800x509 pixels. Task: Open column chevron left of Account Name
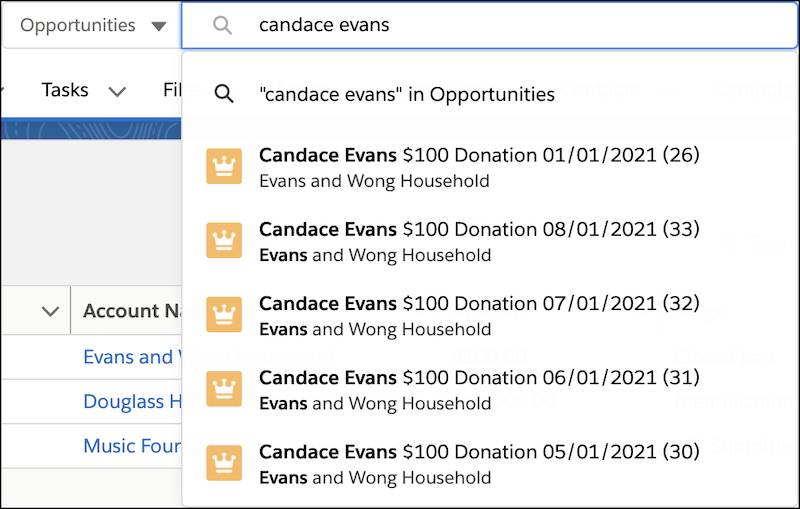tap(50, 311)
